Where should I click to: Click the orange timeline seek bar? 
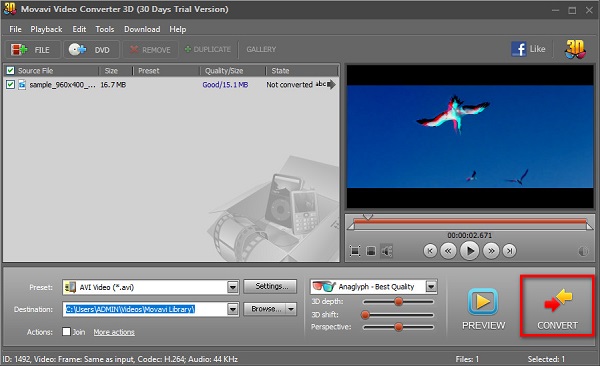click(x=470, y=221)
